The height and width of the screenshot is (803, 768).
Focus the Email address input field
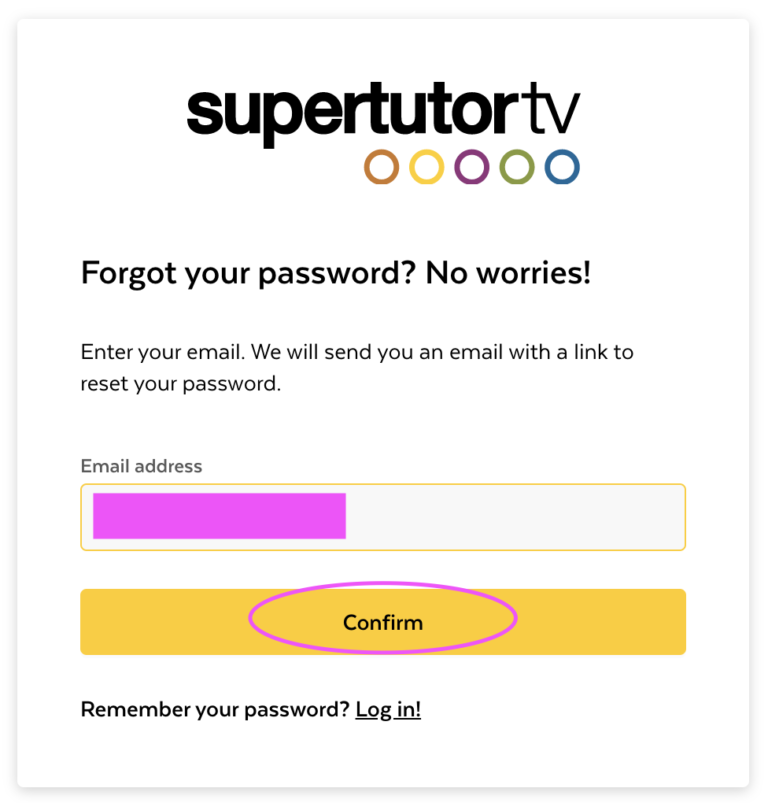pyautogui.click(x=383, y=517)
